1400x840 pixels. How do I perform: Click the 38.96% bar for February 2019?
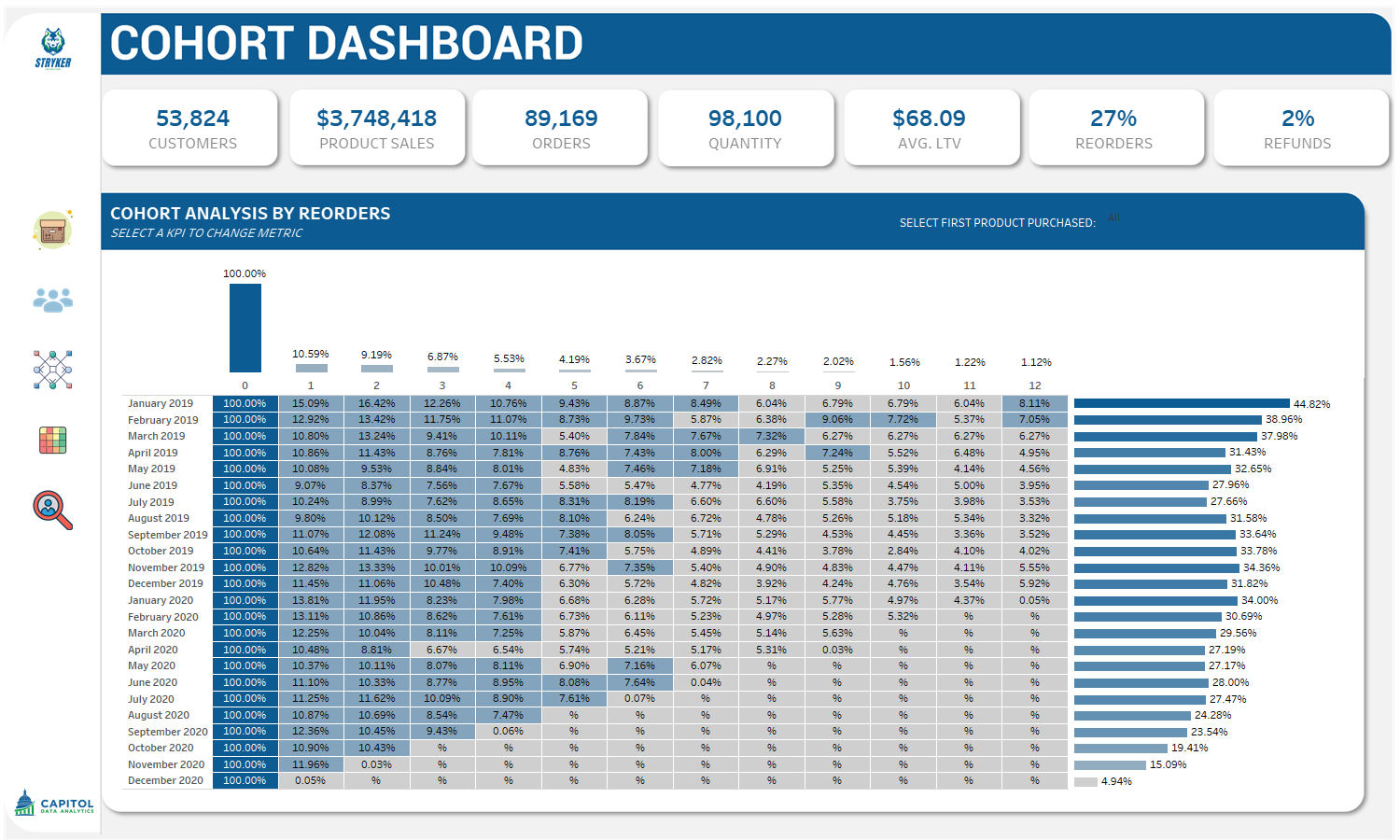coord(1168,420)
